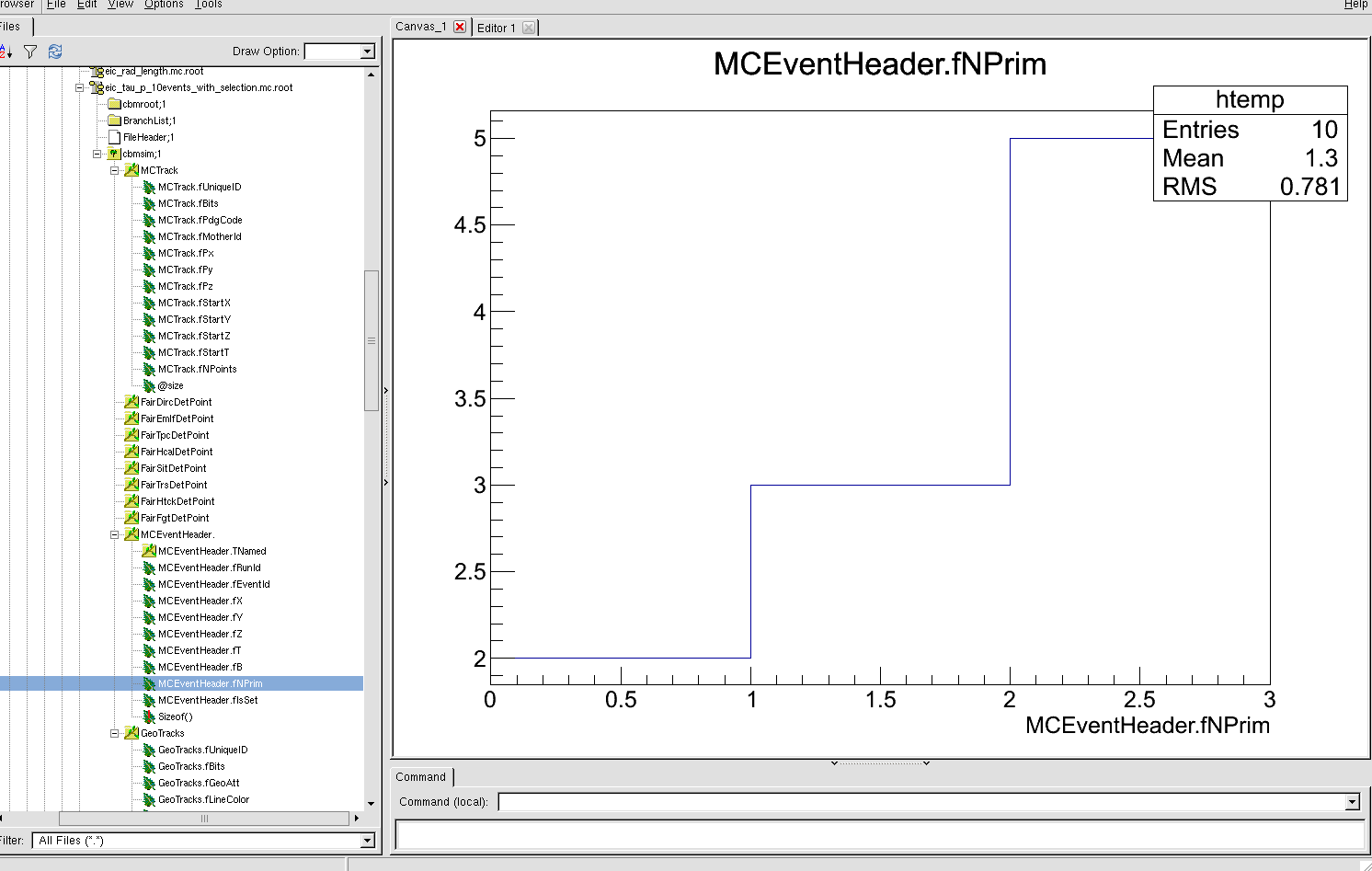Click the cbmsim;1 tree icon
This screenshot has width=1372, height=871.
[x=114, y=154]
